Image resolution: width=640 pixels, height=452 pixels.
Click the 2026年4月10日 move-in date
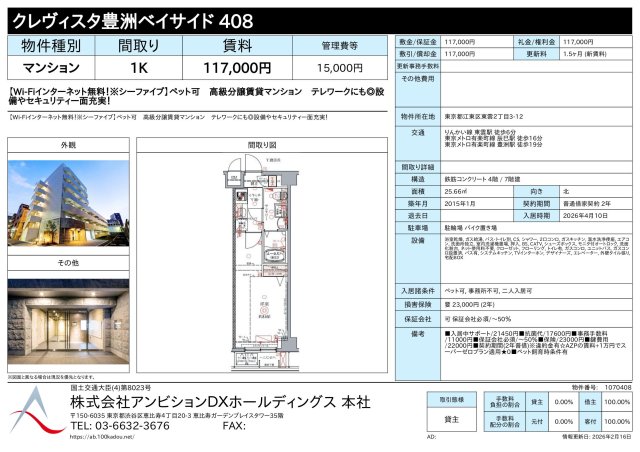585,215
